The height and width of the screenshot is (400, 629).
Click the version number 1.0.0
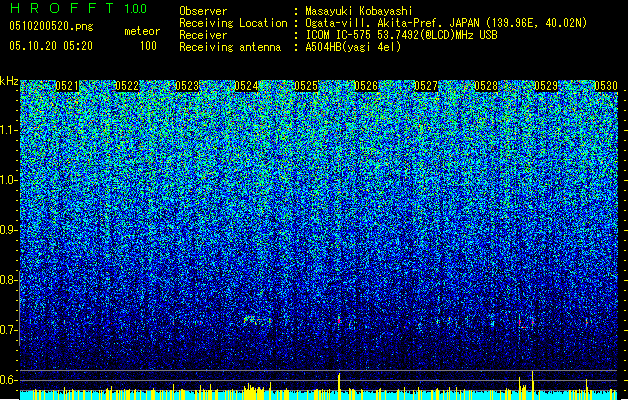136,9
